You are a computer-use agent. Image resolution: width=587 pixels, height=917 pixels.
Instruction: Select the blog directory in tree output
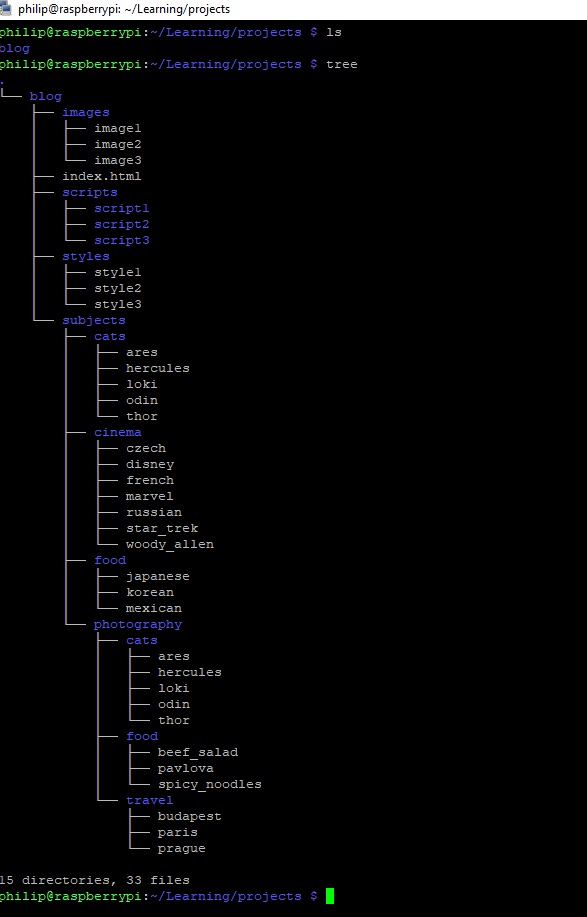(x=46, y=96)
